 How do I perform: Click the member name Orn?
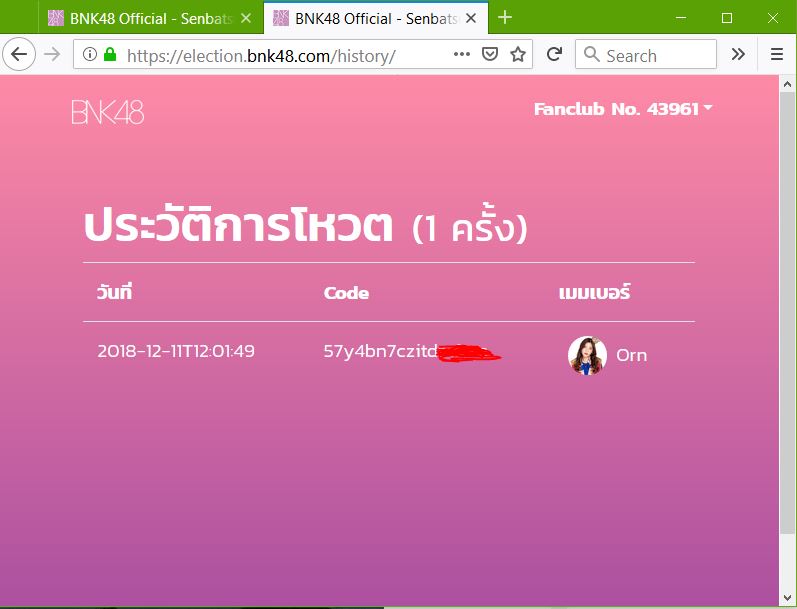click(x=631, y=355)
